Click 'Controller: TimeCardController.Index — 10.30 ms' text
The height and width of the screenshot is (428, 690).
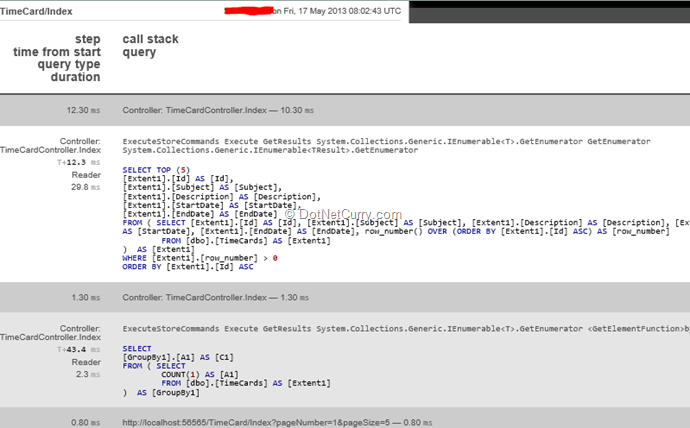(x=212, y=109)
